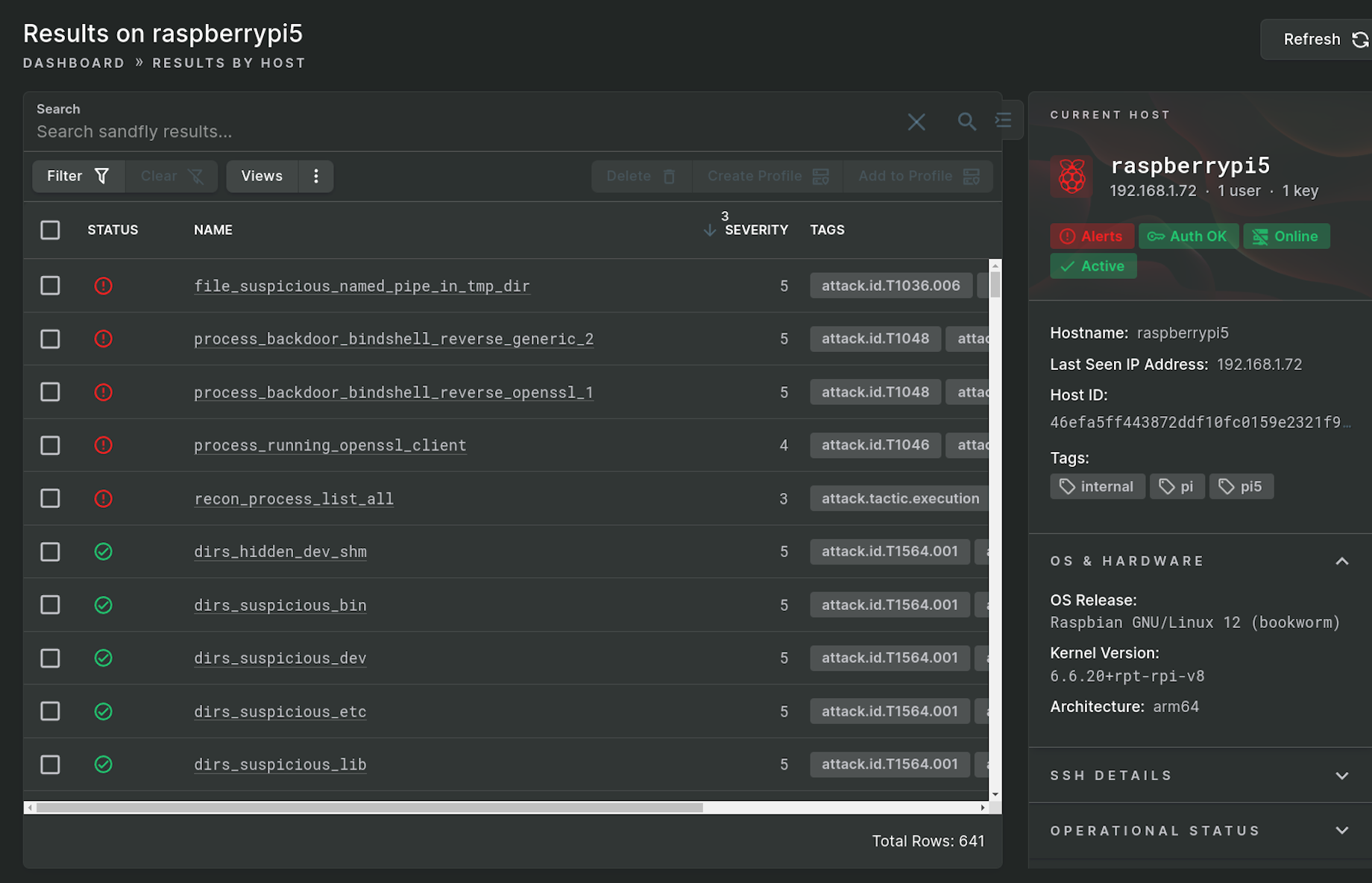Sort by the STATUS column header

coord(113,230)
